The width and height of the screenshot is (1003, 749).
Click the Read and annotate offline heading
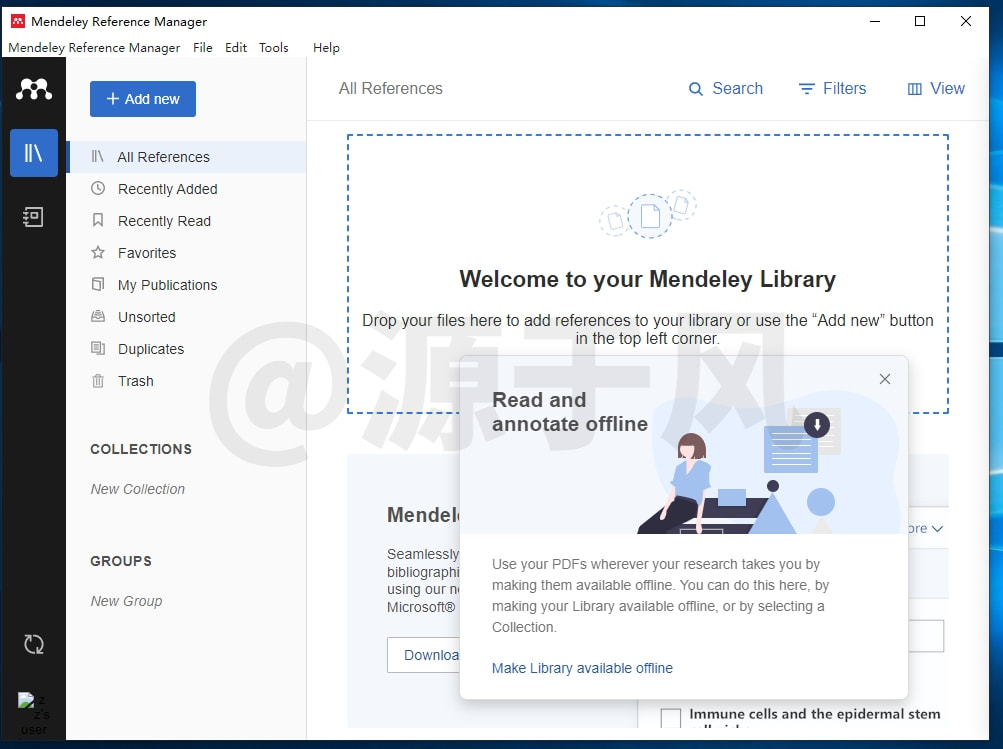coord(569,412)
